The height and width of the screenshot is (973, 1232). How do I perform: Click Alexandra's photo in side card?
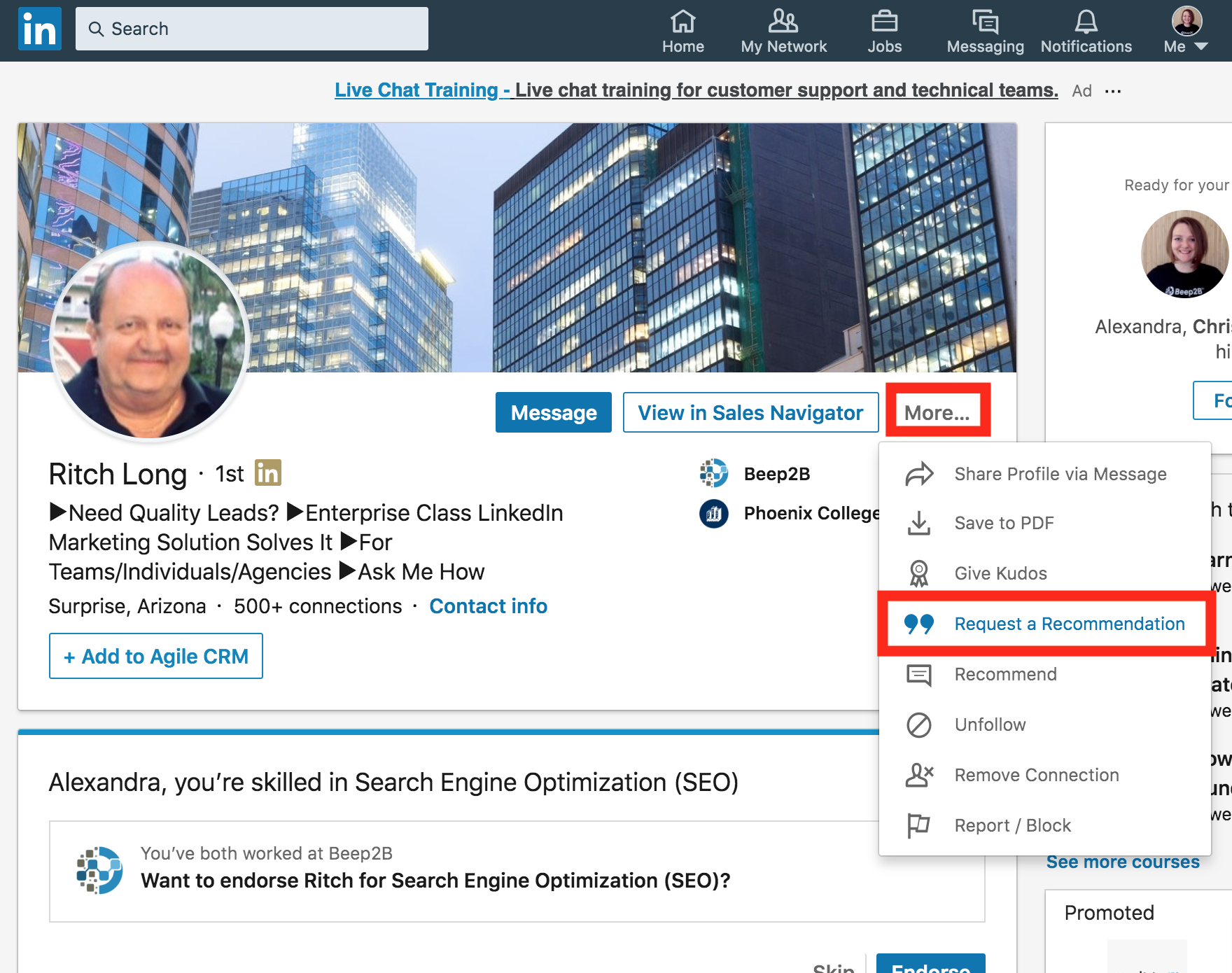click(1184, 254)
